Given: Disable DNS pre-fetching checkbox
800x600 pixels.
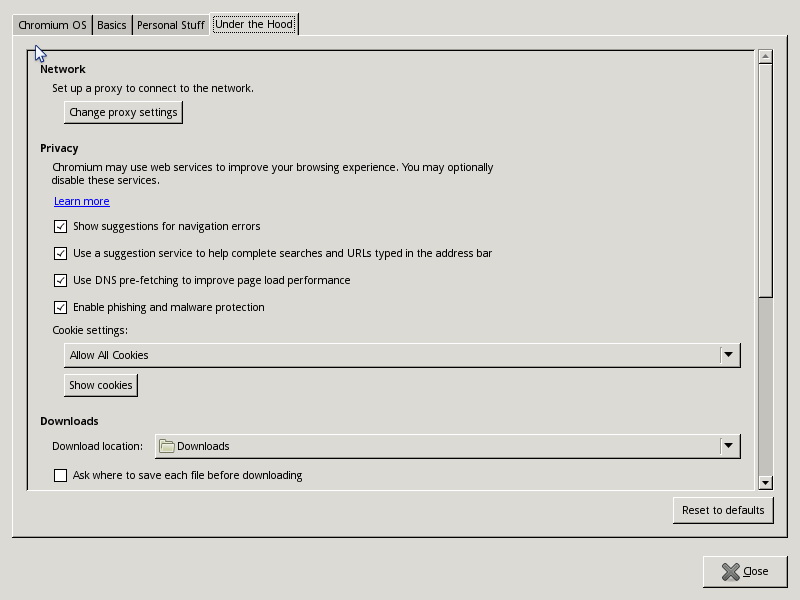Looking at the screenshot, I should (61, 281).
